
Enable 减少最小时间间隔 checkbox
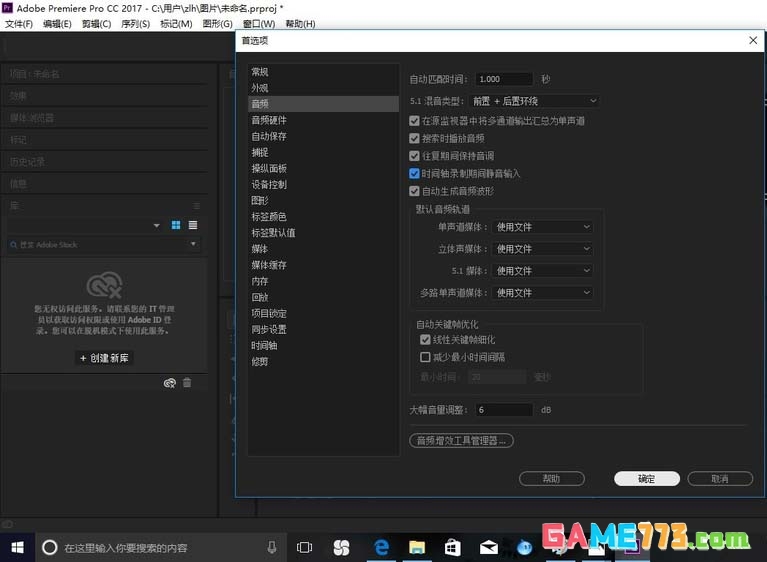coord(425,357)
